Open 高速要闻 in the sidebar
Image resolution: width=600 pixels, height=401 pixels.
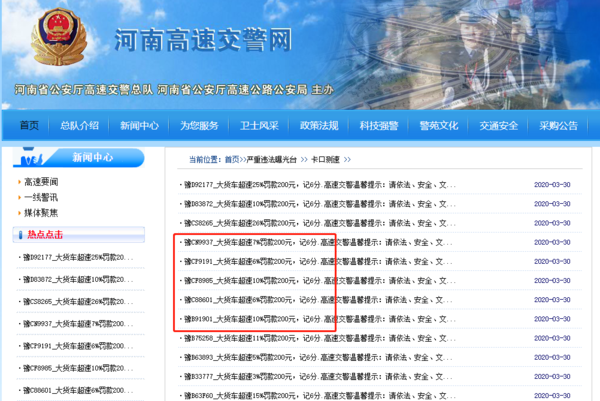(x=41, y=182)
